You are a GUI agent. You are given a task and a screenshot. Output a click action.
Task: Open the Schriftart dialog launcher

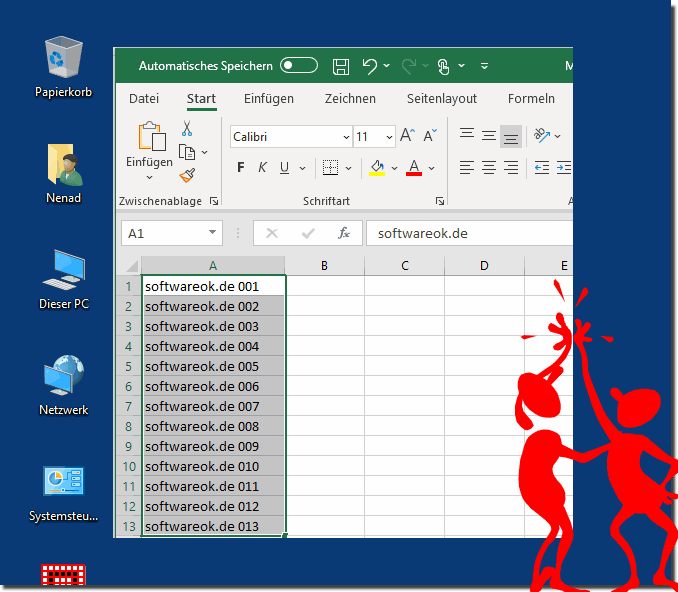(x=440, y=201)
